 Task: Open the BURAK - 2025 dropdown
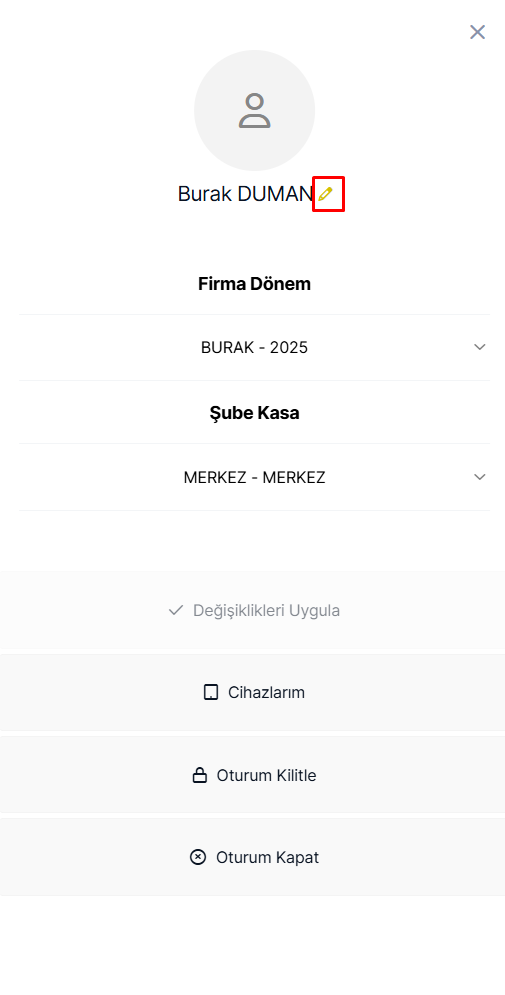[x=254, y=347]
